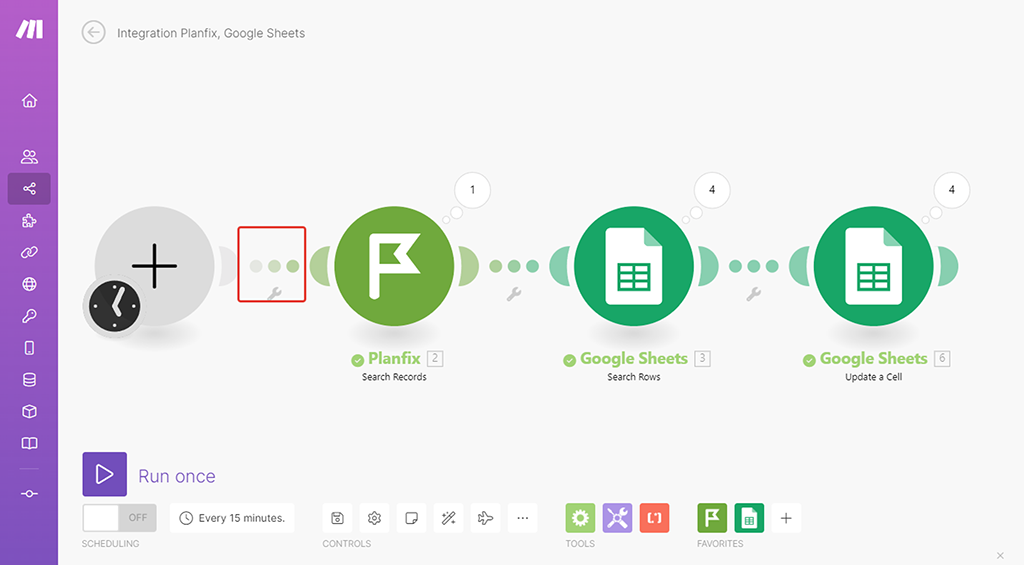Rename scenario title Integration Planfix, Google Sheets

tap(211, 33)
